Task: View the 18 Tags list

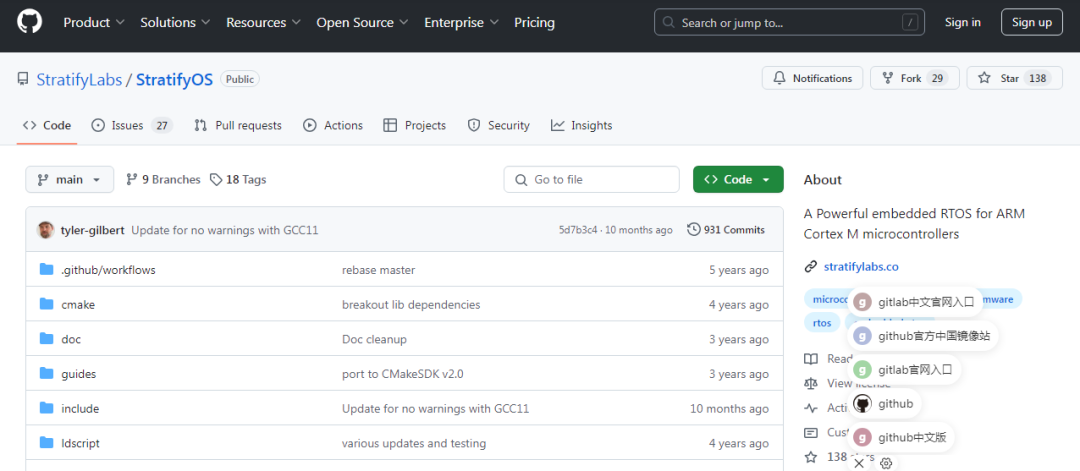Action: pos(238,180)
